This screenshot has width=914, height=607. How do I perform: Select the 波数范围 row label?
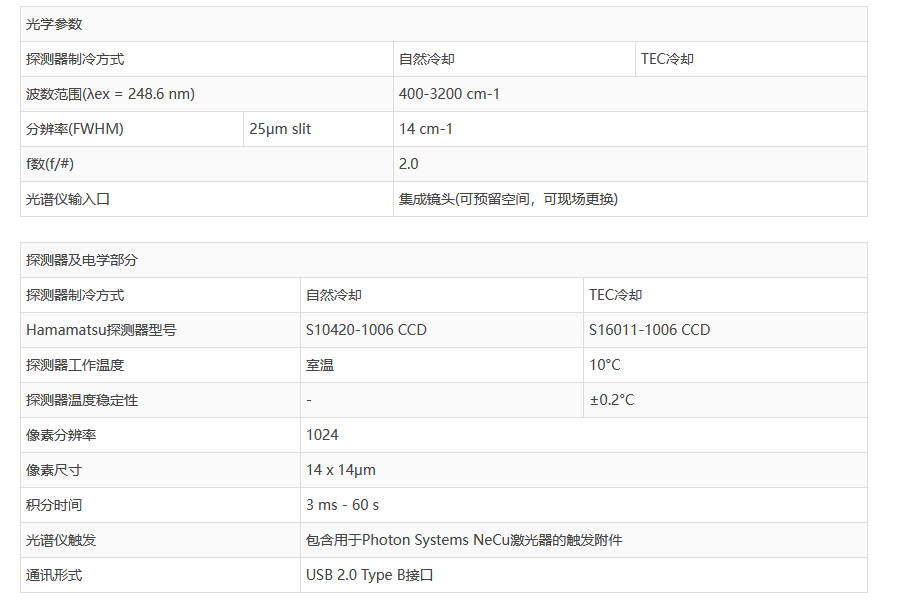coord(110,94)
